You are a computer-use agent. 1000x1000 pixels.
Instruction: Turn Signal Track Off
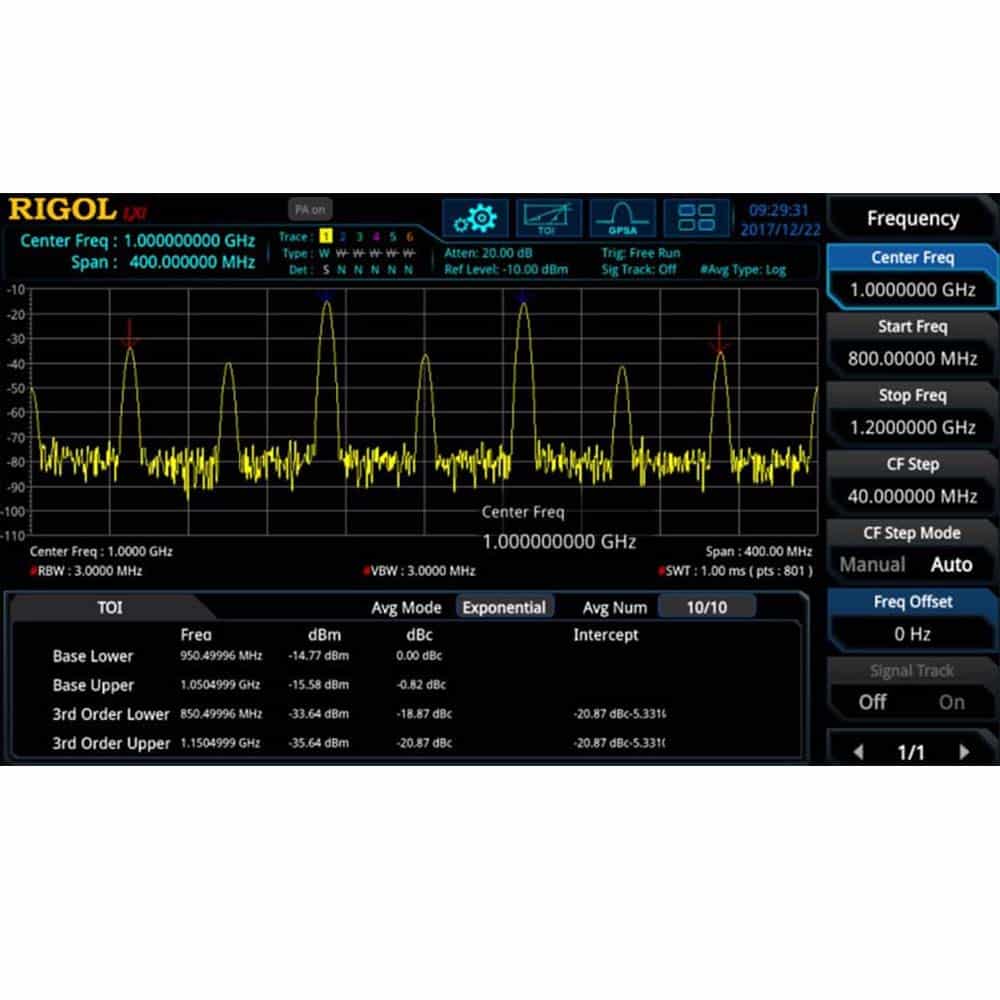click(x=872, y=702)
